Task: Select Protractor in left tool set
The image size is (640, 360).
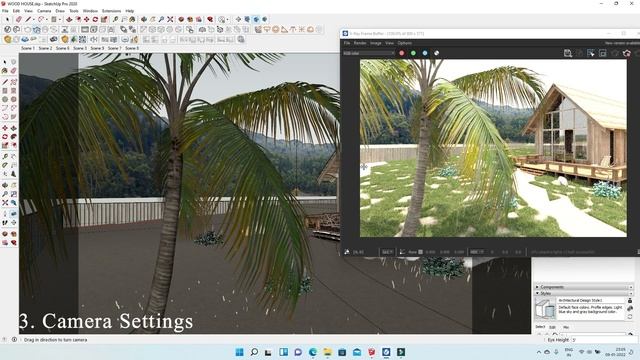Action: pos(5,165)
